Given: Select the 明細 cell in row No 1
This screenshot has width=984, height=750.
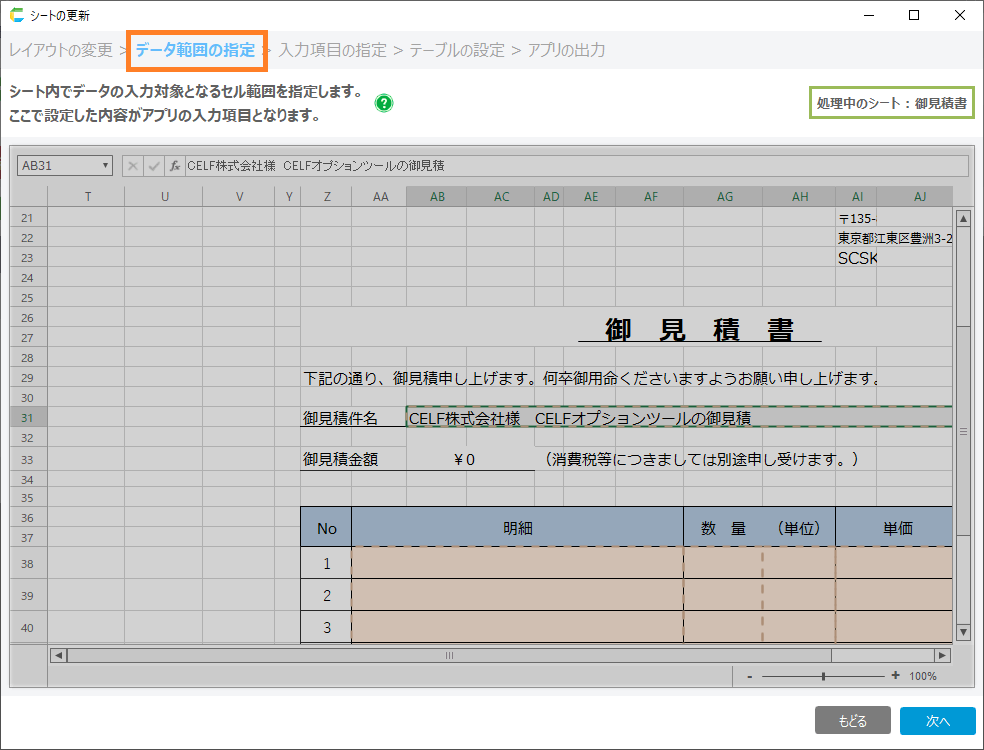Looking at the screenshot, I should pyautogui.click(x=517, y=563).
